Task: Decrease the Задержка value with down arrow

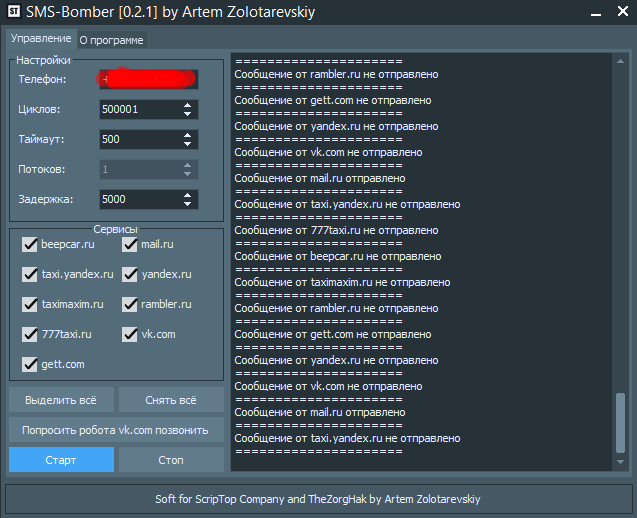Action: point(187,204)
